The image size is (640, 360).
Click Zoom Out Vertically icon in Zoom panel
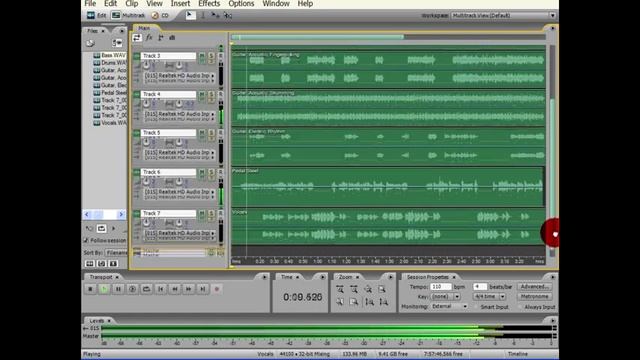[x=383, y=302]
